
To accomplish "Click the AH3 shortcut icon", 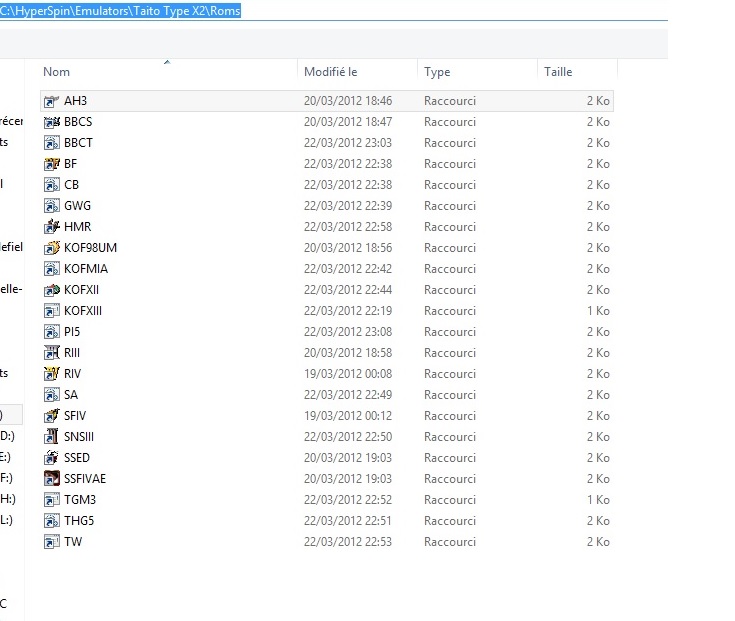I will (52, 101).
